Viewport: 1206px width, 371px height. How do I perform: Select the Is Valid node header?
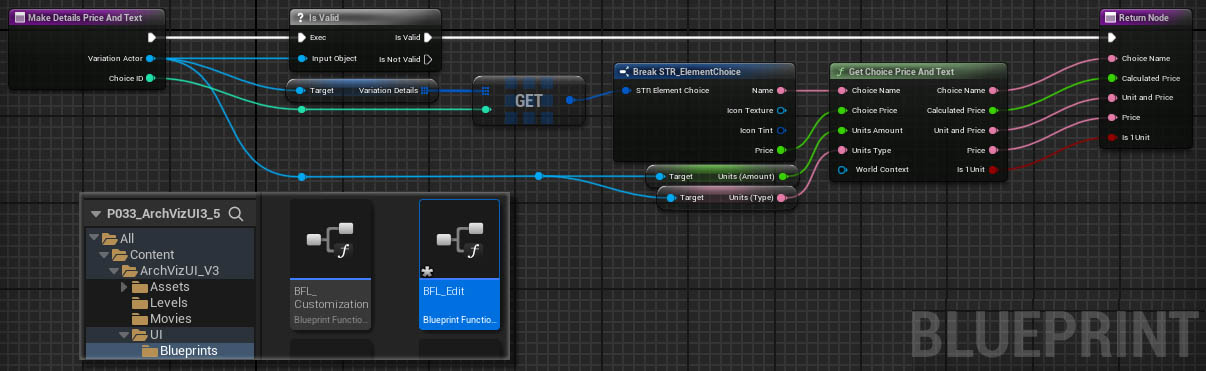click(x=365, y=17)
